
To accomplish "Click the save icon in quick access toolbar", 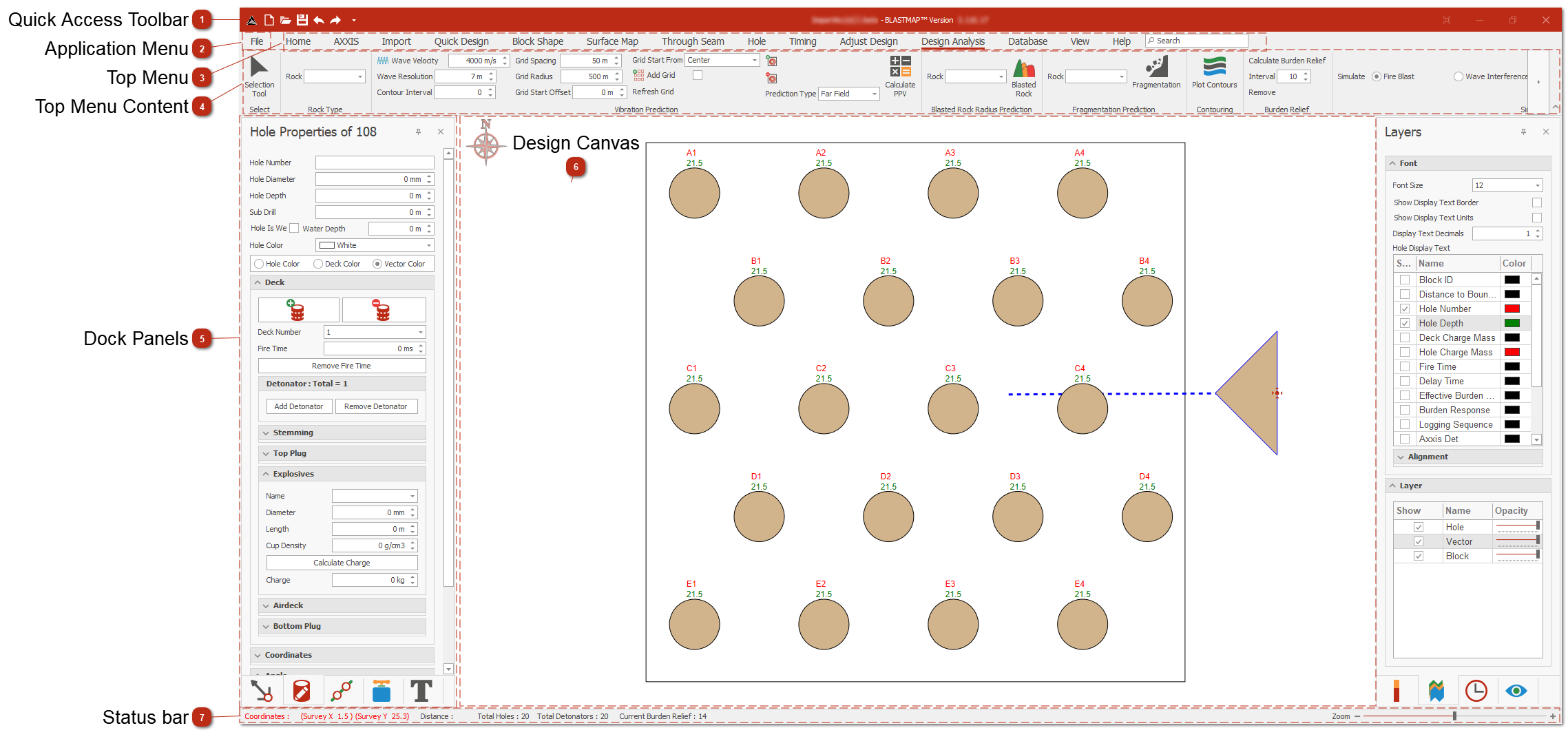I will pos(302,20).
